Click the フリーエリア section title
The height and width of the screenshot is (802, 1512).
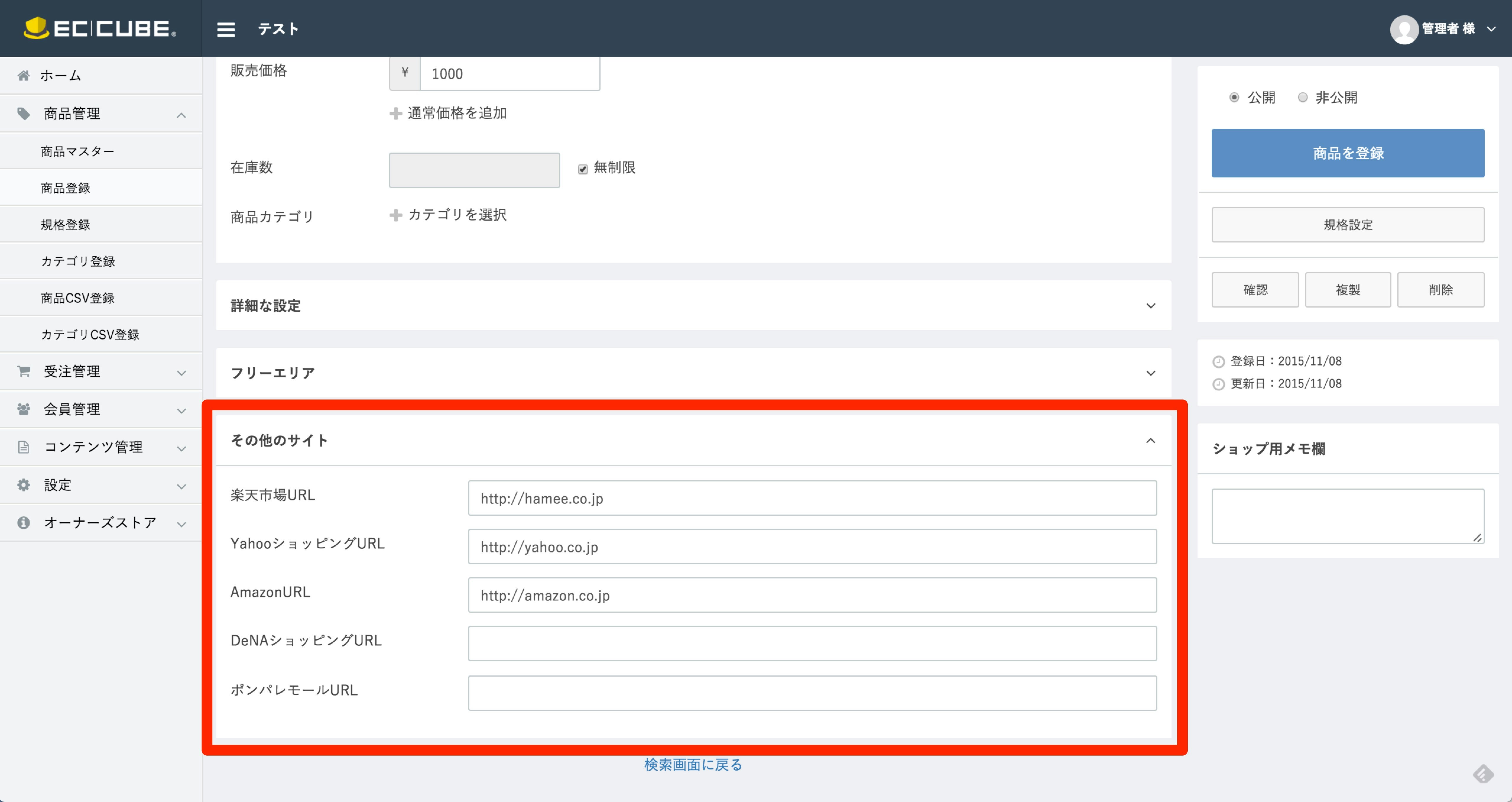(x=272, y=373)
